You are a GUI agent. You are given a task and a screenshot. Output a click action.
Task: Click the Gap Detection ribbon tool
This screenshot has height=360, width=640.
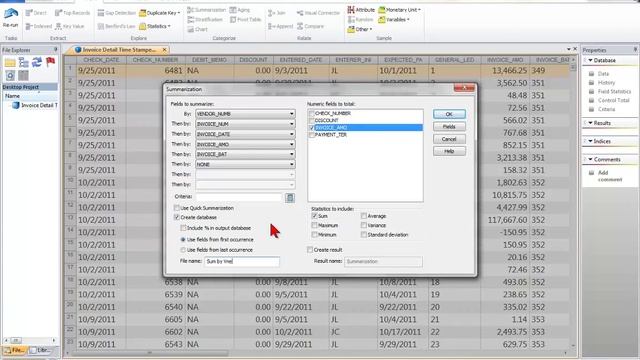click(116, 13)
